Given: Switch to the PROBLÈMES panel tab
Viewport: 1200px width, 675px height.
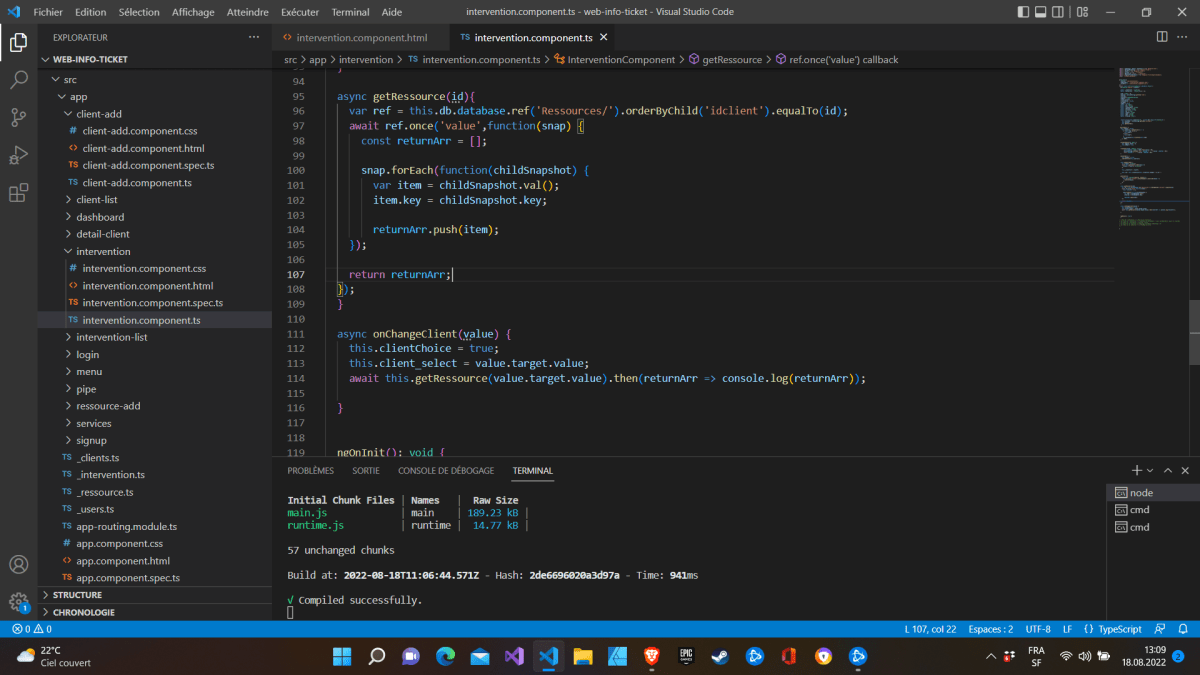Looking at the screenshot, I should [x=310, y=470].
